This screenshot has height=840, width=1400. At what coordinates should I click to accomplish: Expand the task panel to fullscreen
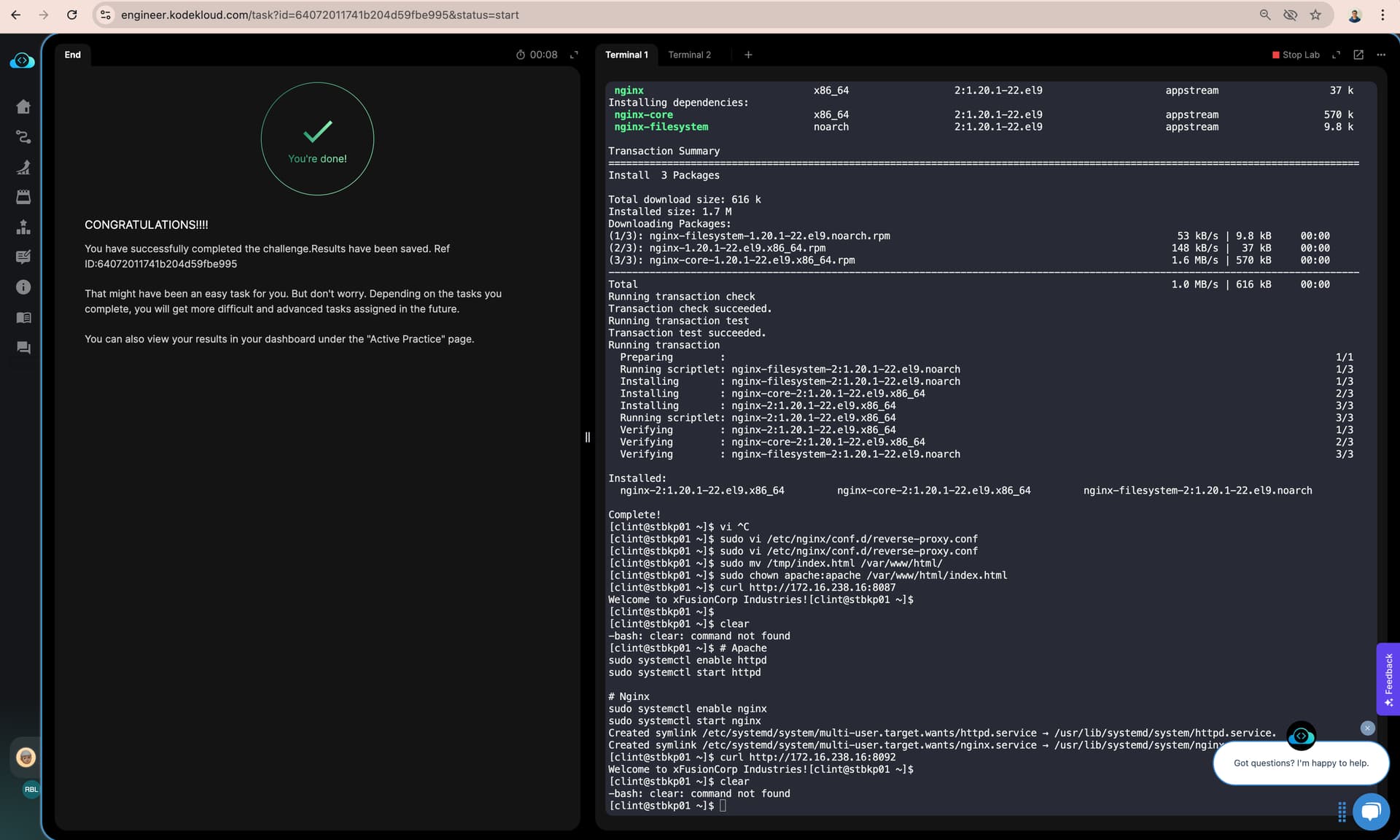pos(574,55)
